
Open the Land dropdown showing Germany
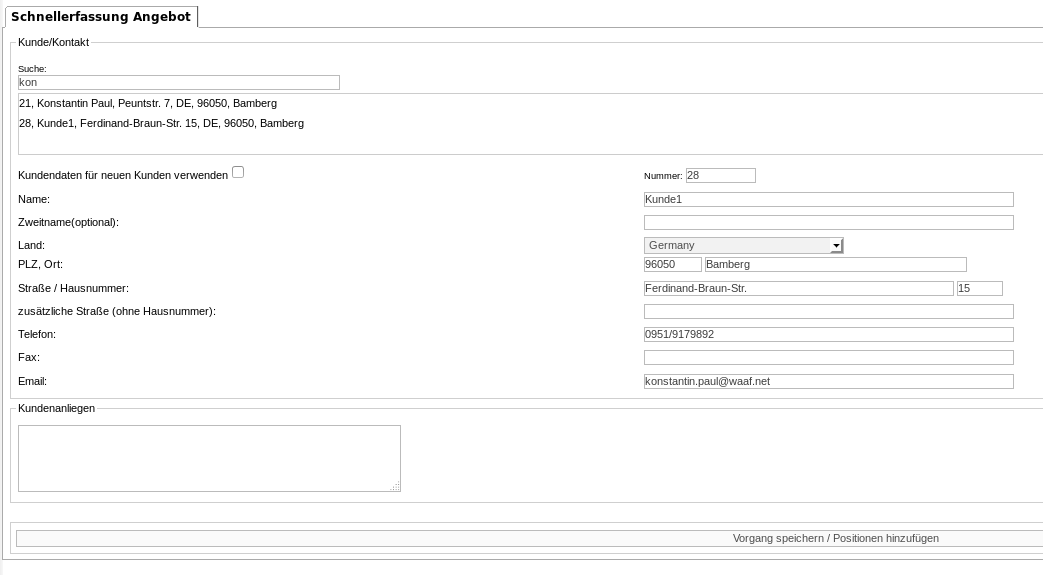click(744, 246)
